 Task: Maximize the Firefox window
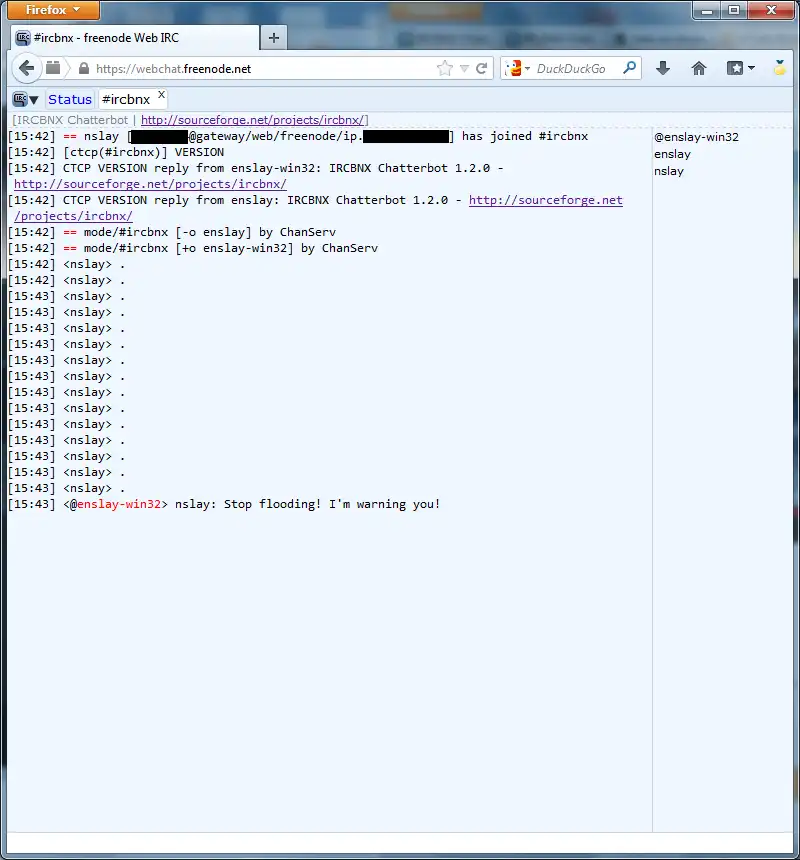tap(734, 10)
